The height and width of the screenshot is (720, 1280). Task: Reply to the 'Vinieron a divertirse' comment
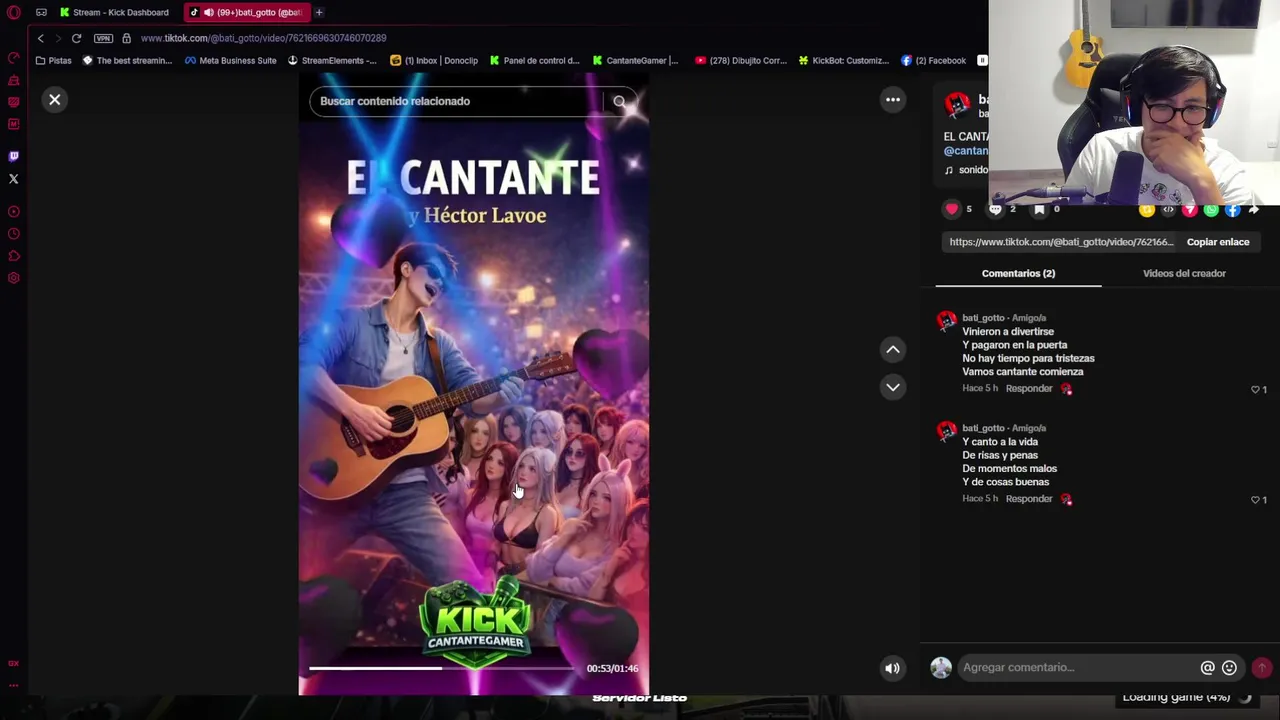[x=1029, y=388]
